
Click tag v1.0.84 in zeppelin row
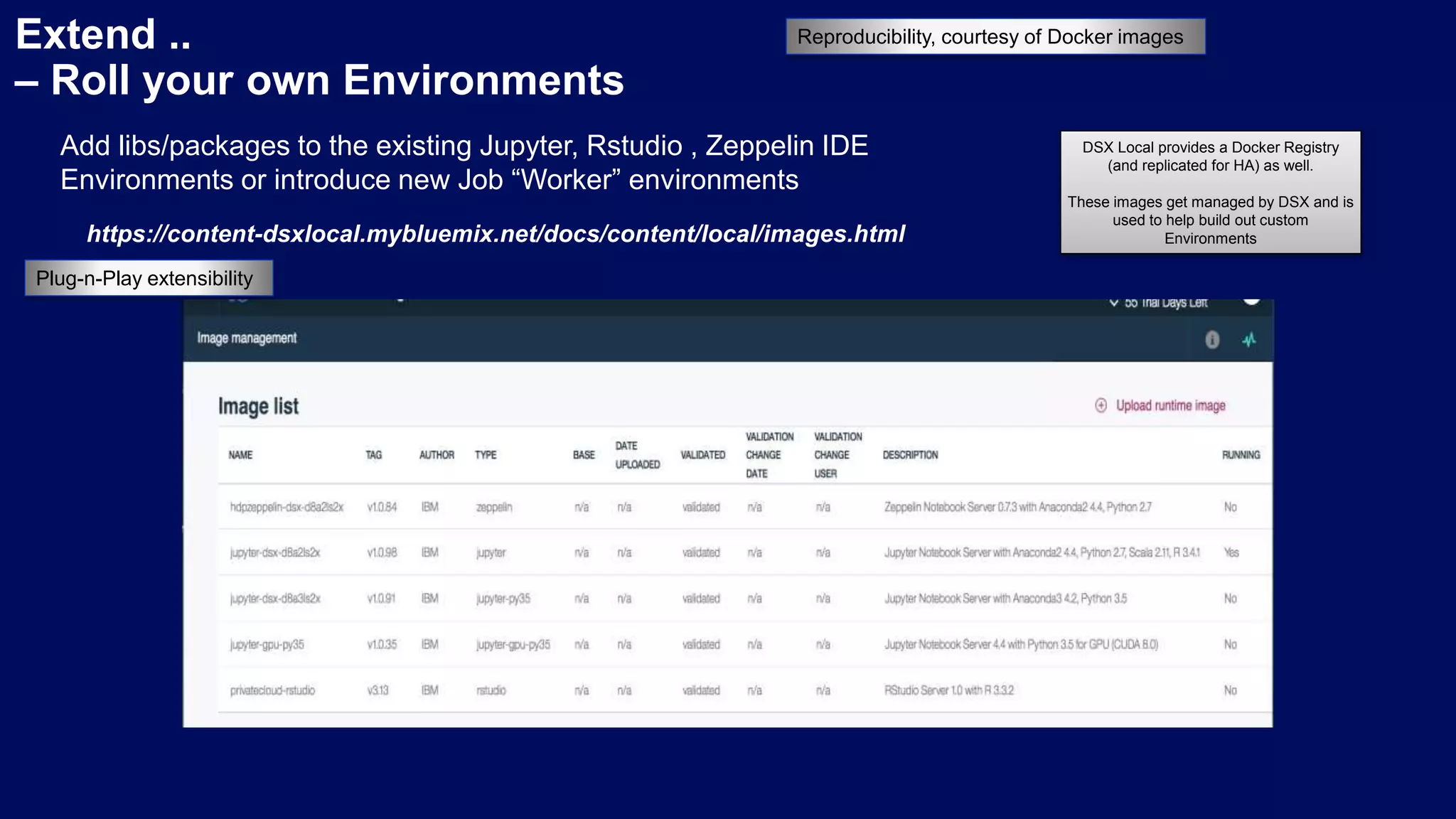(382, 507)
